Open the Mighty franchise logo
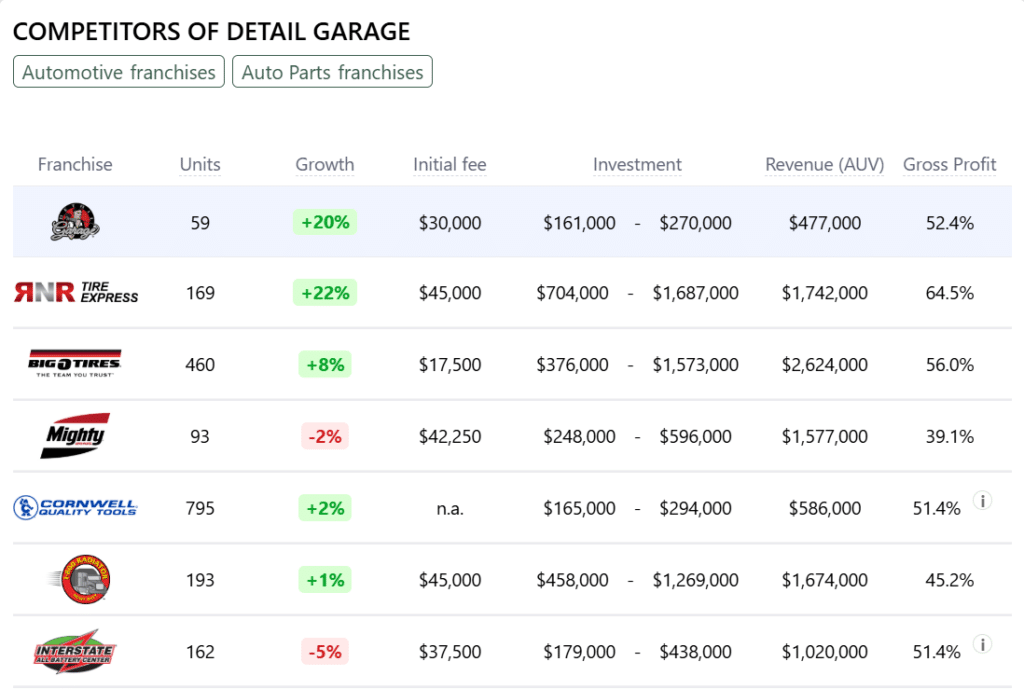1024x689 pixels. coord(75,436)
